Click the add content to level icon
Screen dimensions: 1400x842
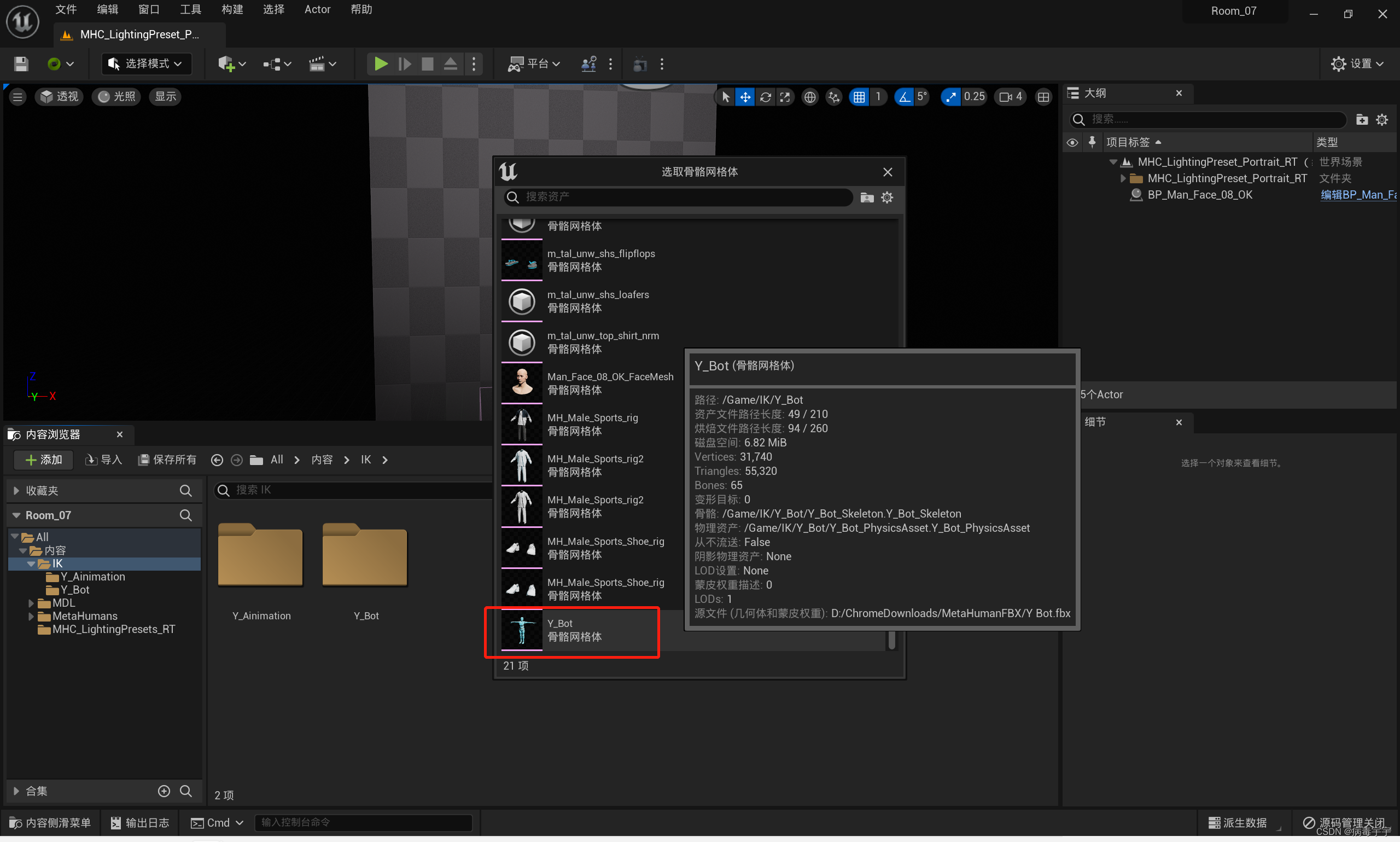pos(226,63)
